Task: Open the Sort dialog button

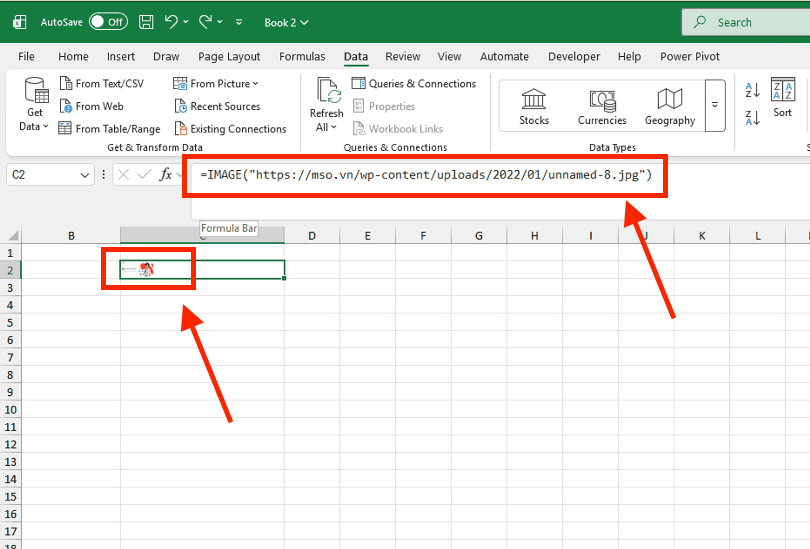Action: coord(782,97)
